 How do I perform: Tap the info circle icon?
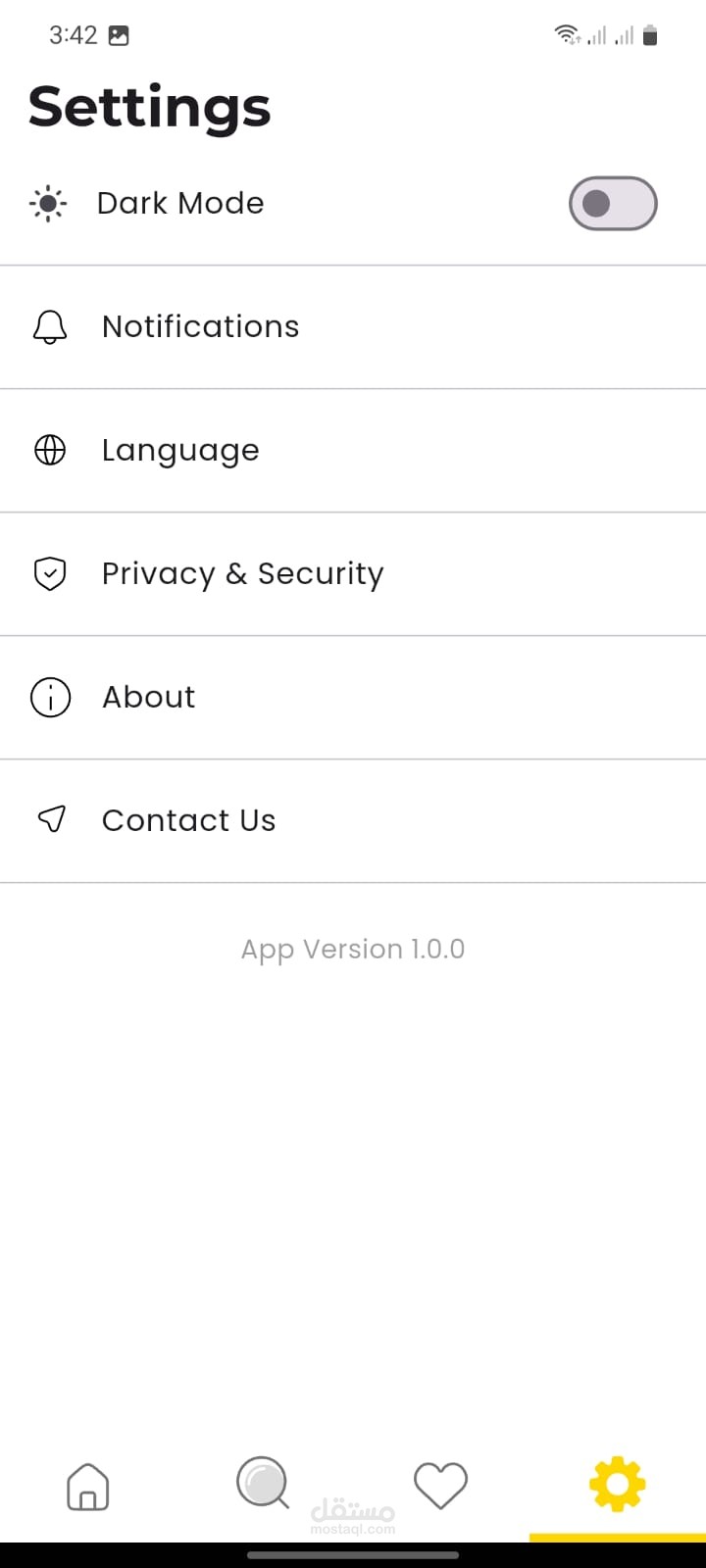[x=50, y=698]
